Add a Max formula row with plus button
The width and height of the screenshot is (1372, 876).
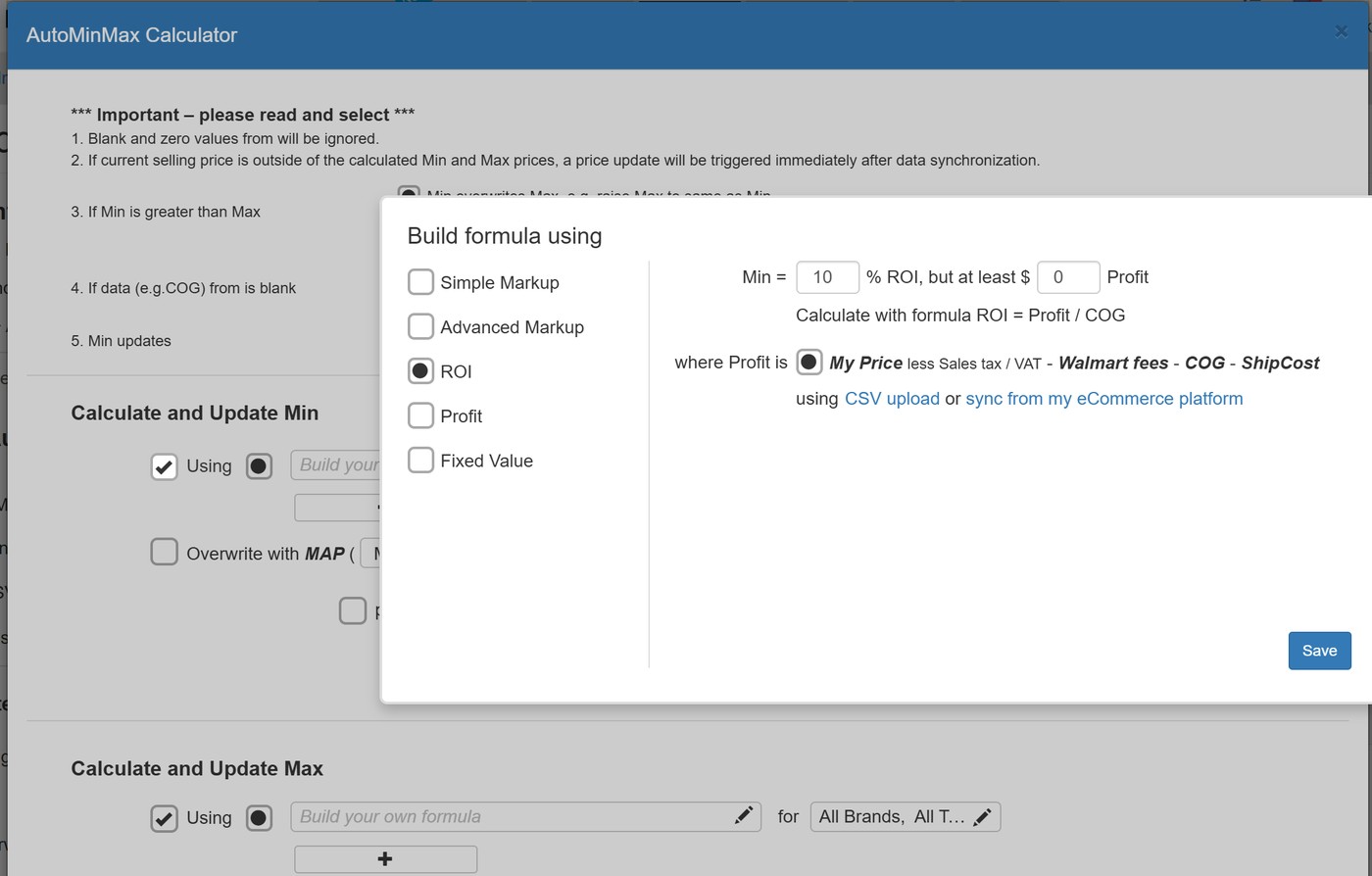[x=385, y=859]
